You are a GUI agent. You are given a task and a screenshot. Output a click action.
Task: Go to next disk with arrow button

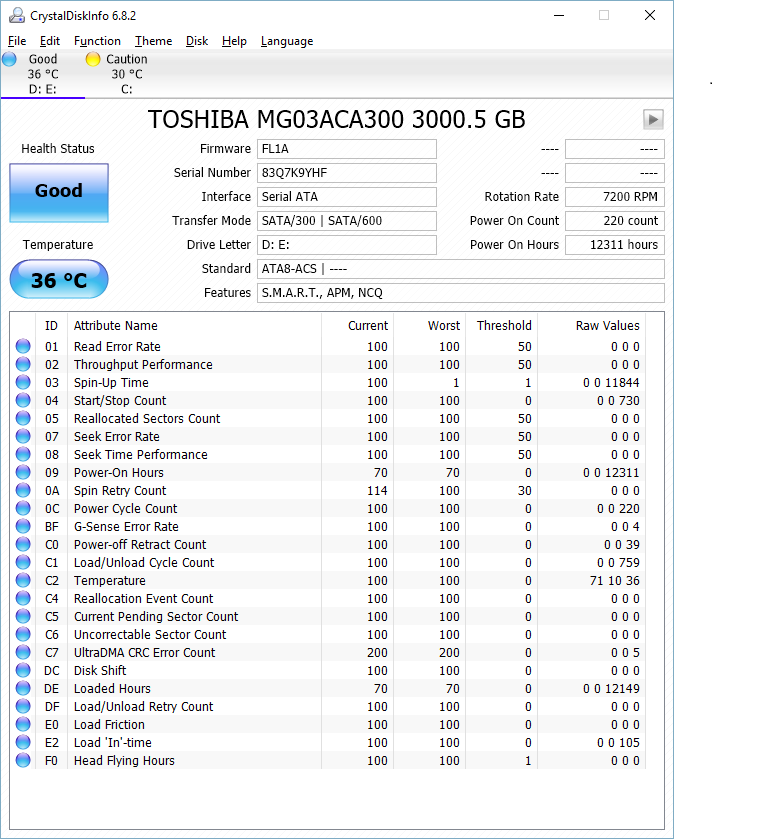653,119
